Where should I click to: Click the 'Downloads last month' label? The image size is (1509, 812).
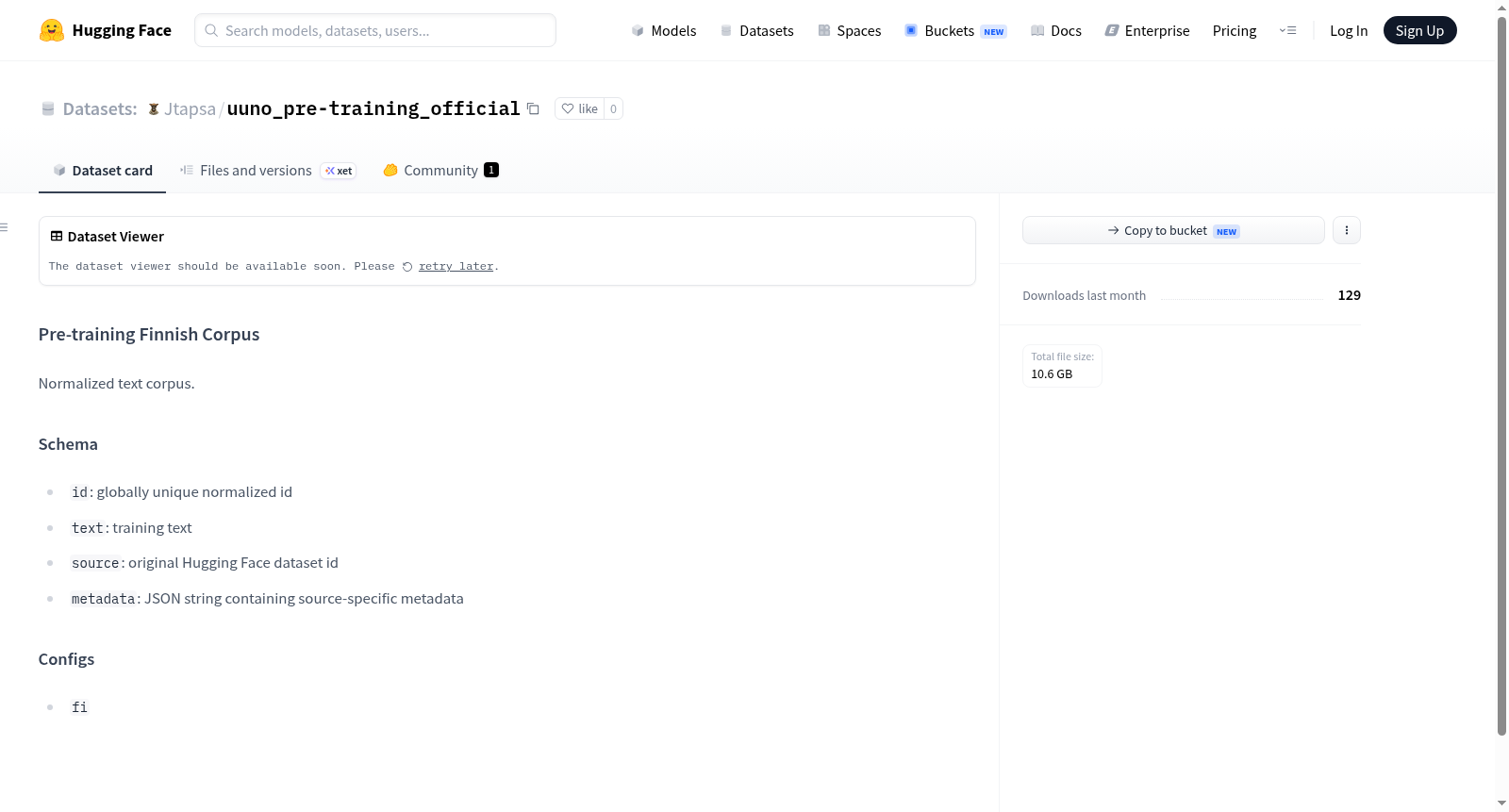click(1084, 295)
